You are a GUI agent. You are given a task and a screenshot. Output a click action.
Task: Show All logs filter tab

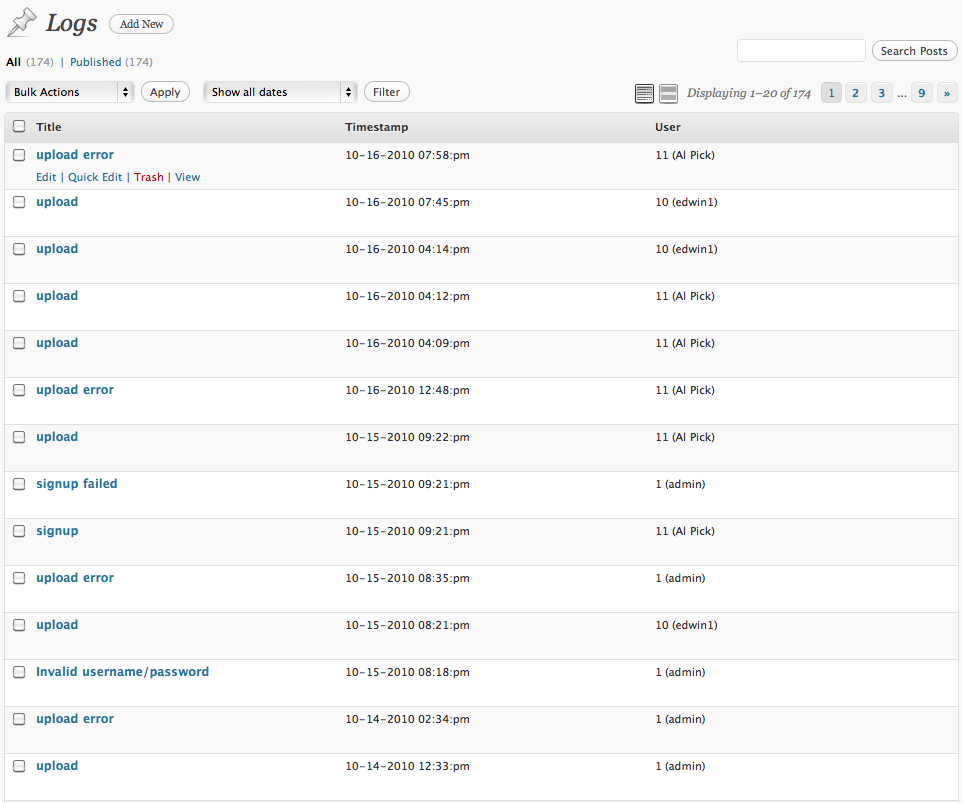13,62
